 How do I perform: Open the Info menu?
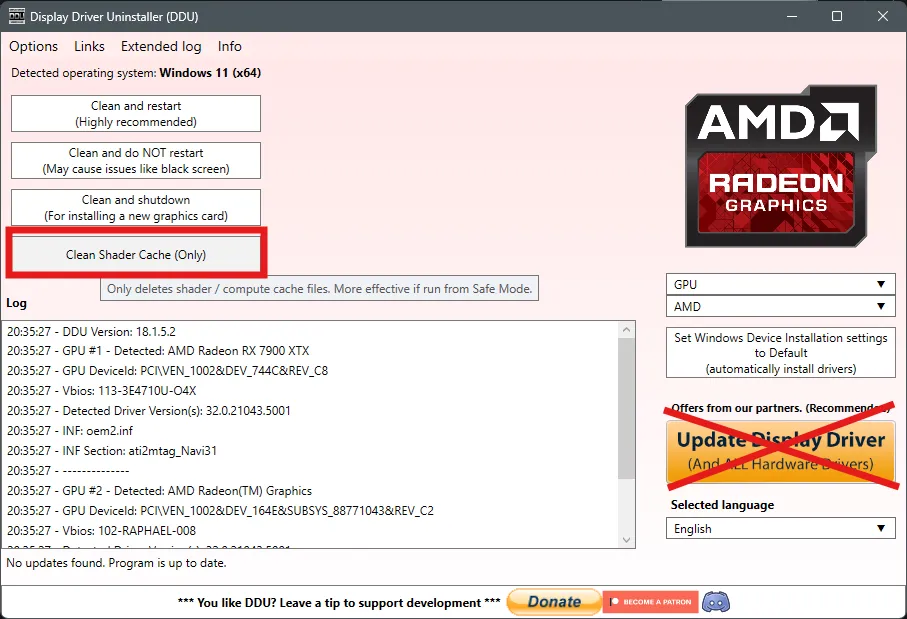point(230,46)
